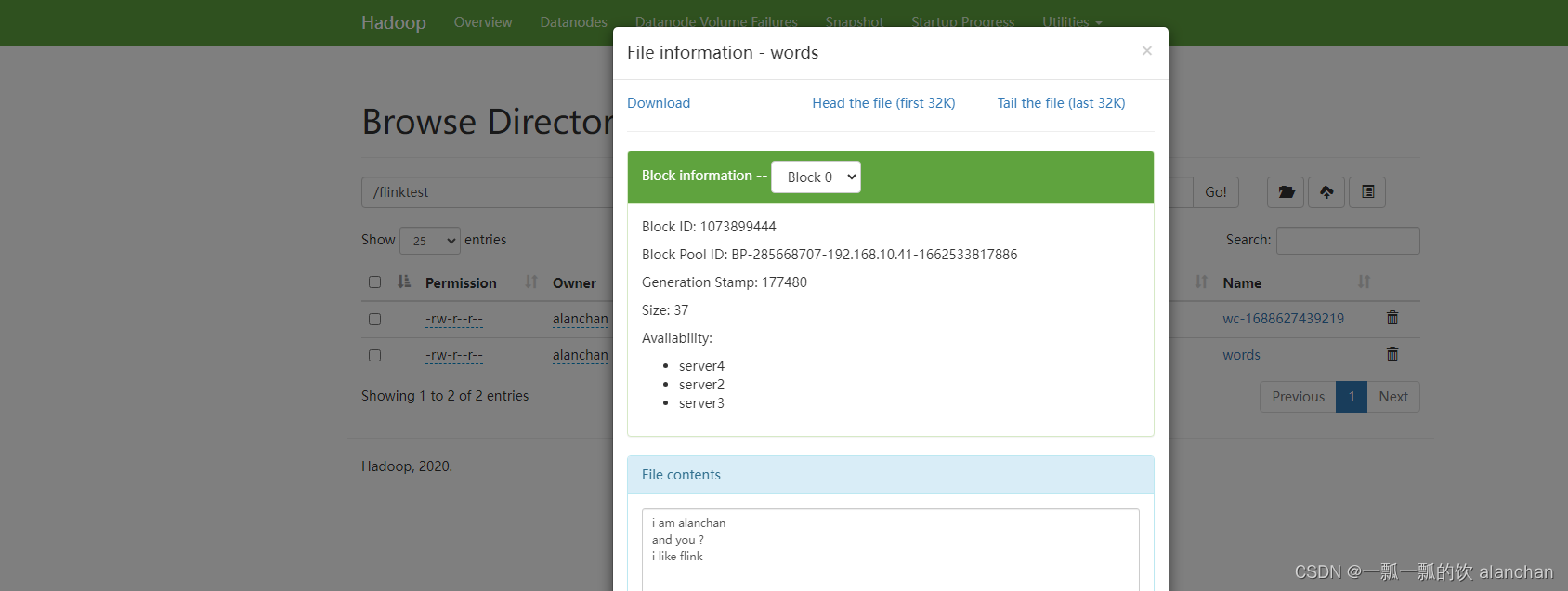The height and width of the screenshot is (591, 1568).
Task: Sort by the Permission column sort icon
Action: click(x=531, y=282)
